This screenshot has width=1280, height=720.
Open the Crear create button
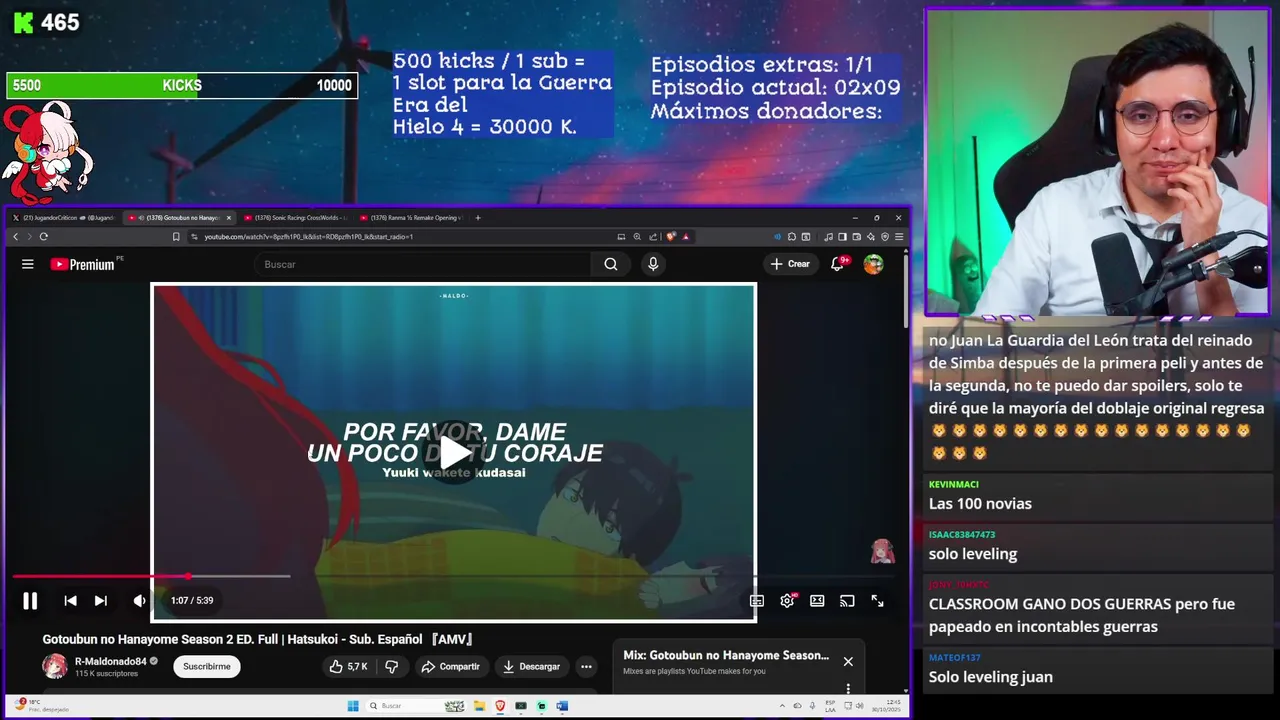tap(789, 264)
